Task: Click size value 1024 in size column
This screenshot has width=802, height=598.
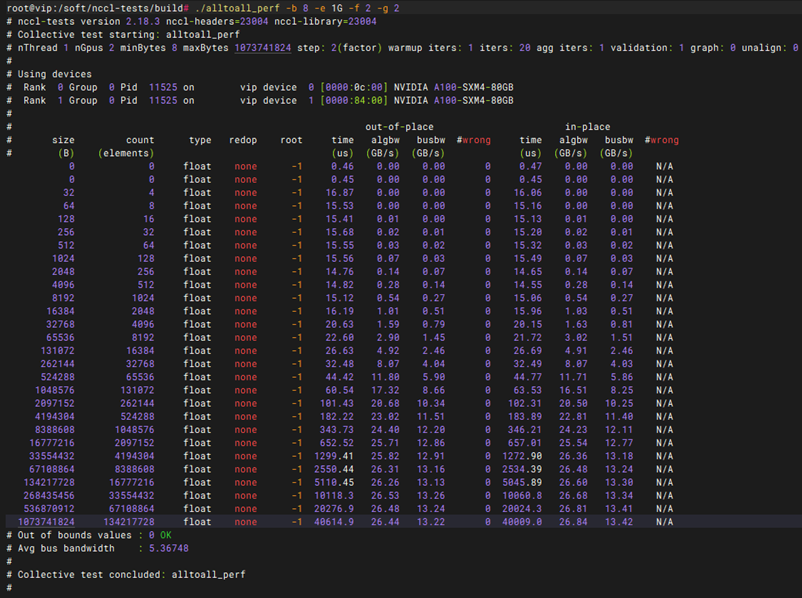Action: point(63,259)
